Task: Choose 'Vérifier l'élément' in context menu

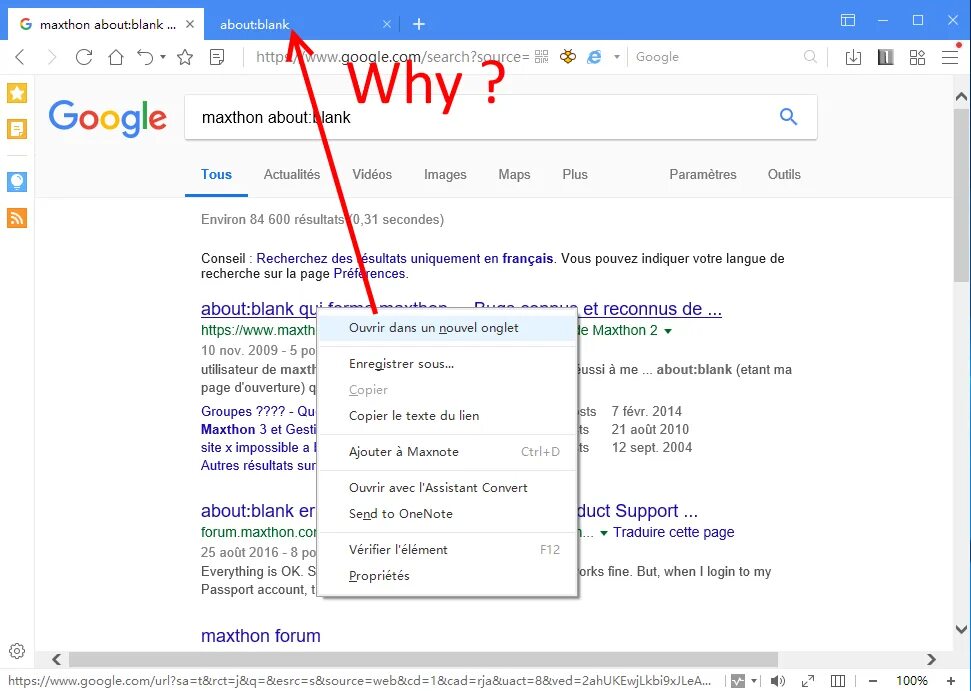Action: [447, 549]
